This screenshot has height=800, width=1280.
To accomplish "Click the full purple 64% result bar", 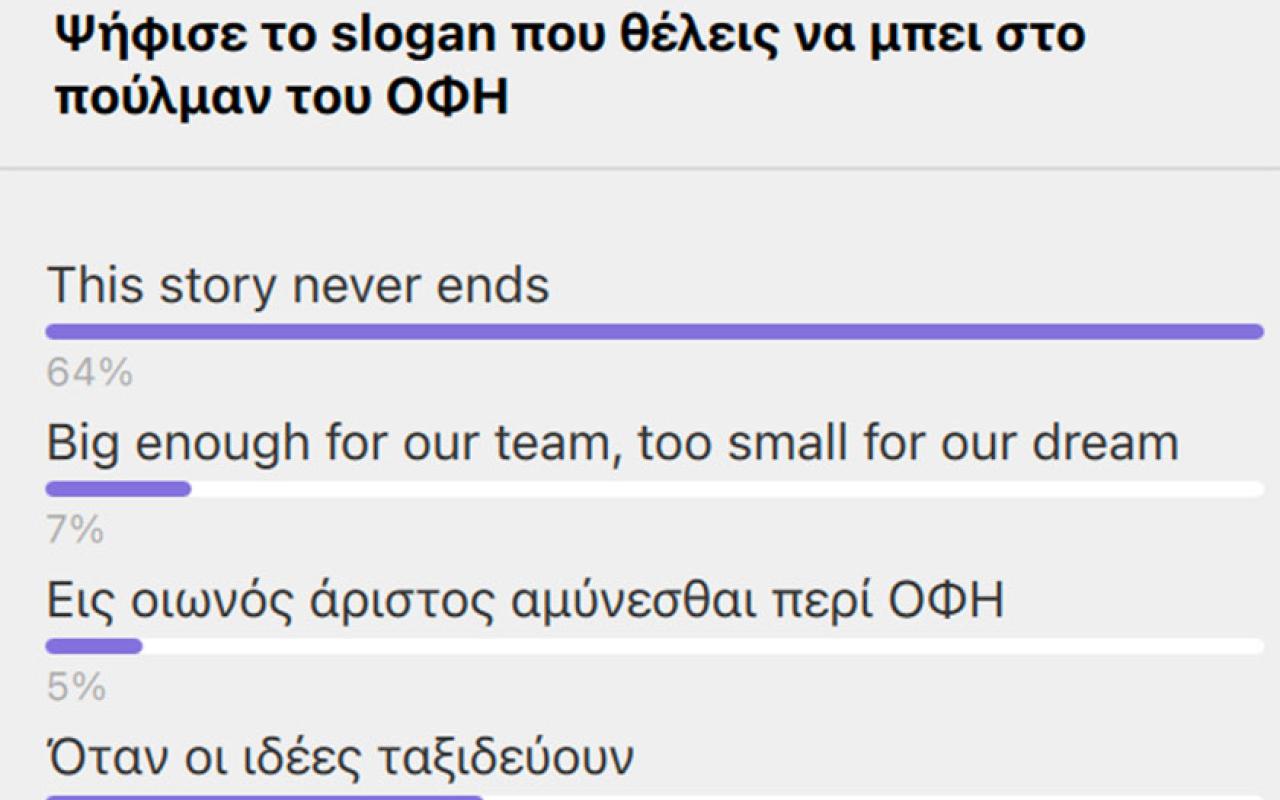I will [x=655, y=332].
